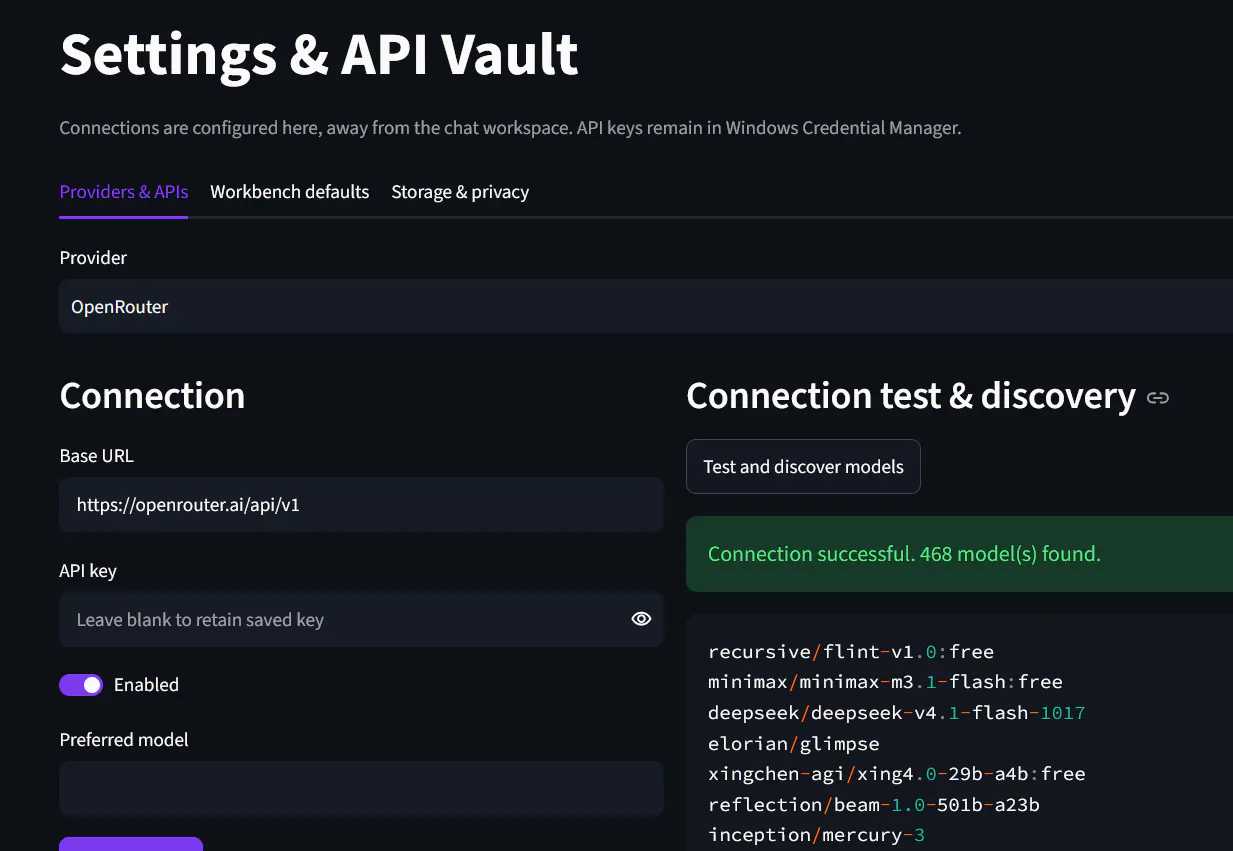Click the anchor link icon beside Connection test heading
This screenshot has width=1233, height=851.
tap(1158, 398)
